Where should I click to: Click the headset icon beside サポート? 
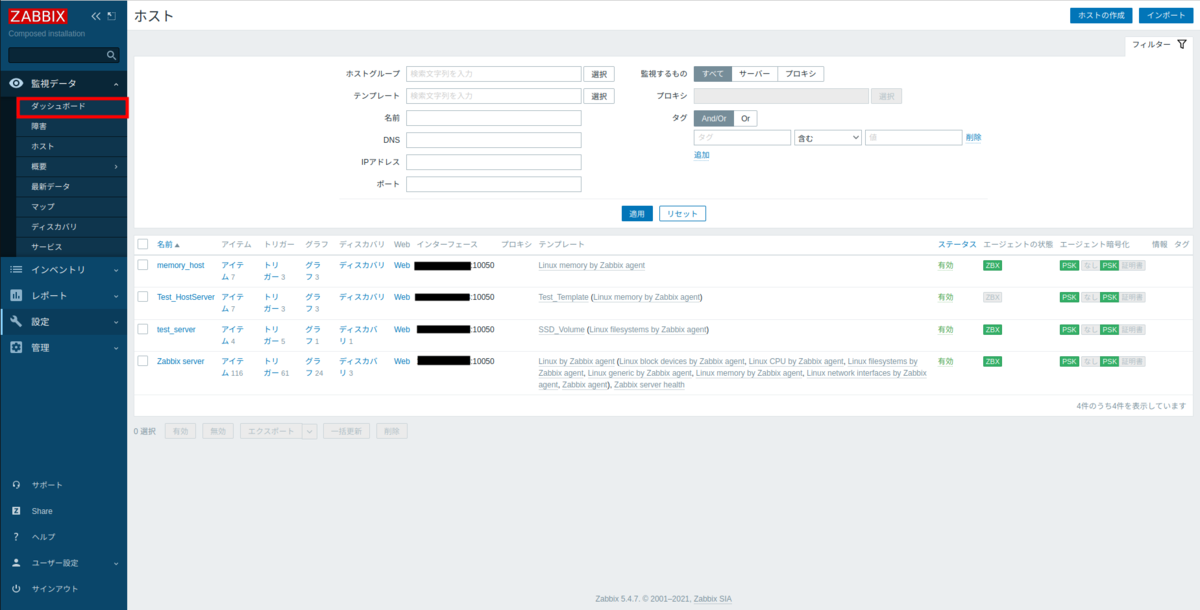[16, 485]
